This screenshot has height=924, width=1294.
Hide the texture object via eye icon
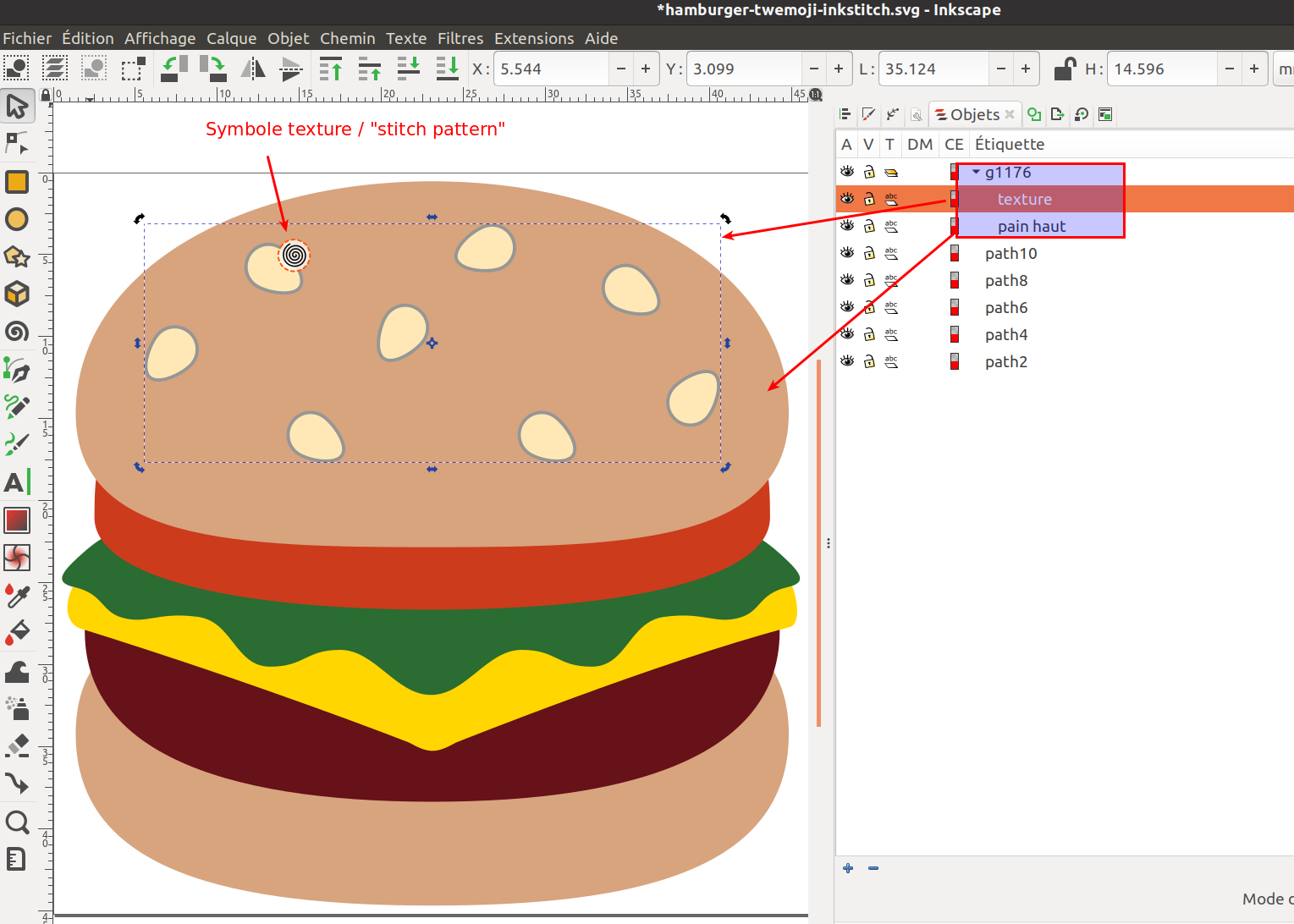click(846, 199)
